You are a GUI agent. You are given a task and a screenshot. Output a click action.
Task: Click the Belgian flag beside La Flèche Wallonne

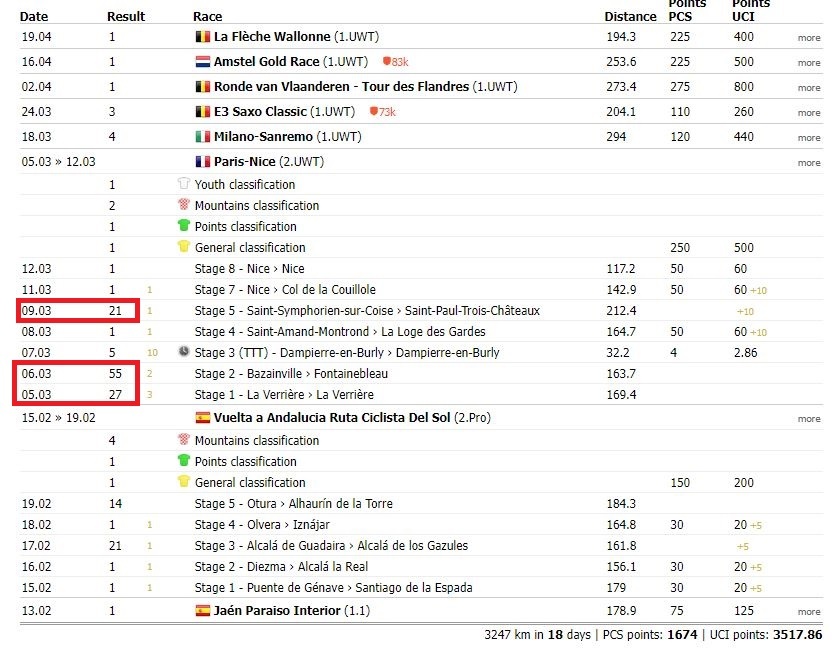click(x=202, y=37)
